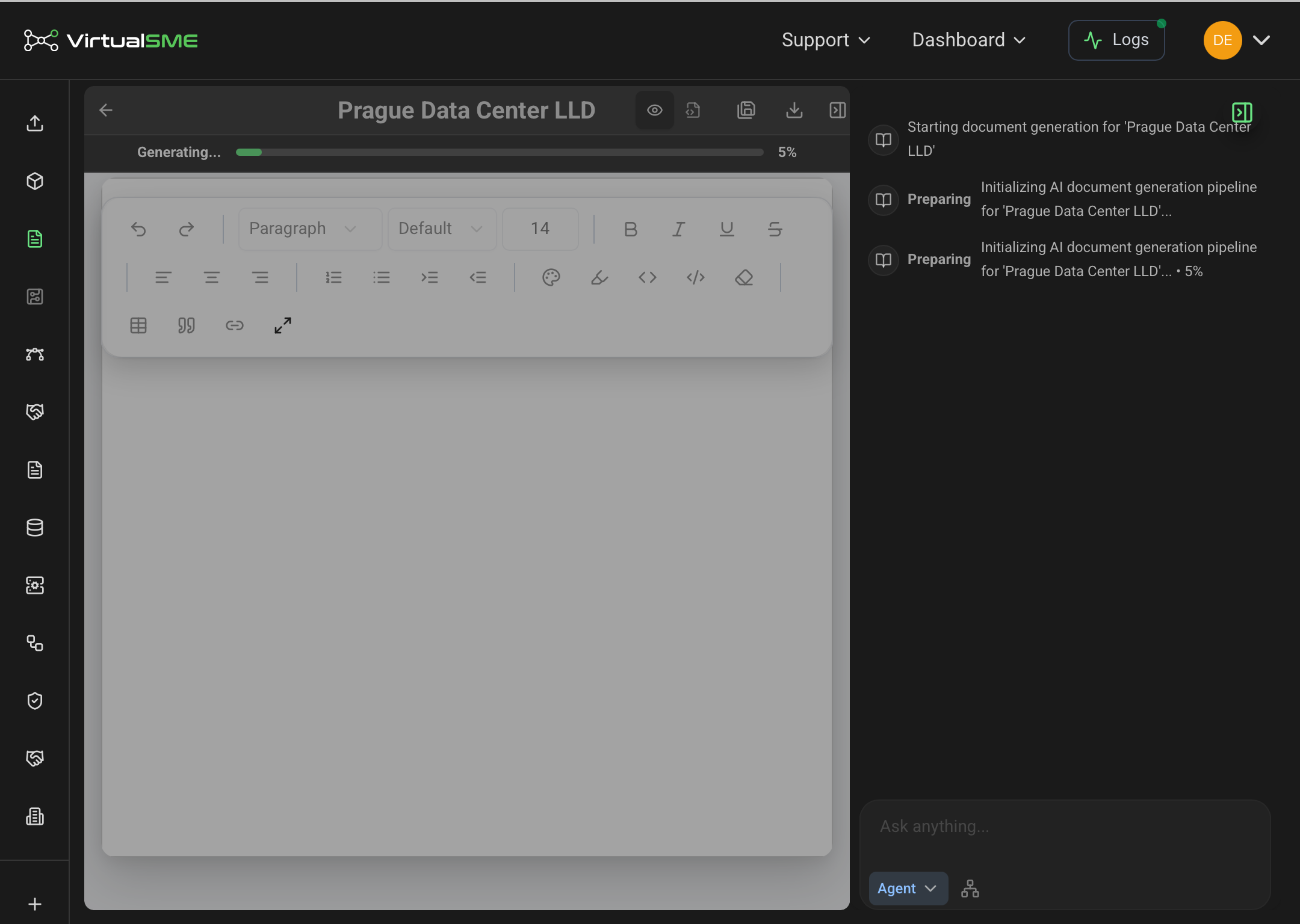The width and height of the screenshot is (1300, 924).
Task: Insert a hyperlink
Action: click(235, 325)
